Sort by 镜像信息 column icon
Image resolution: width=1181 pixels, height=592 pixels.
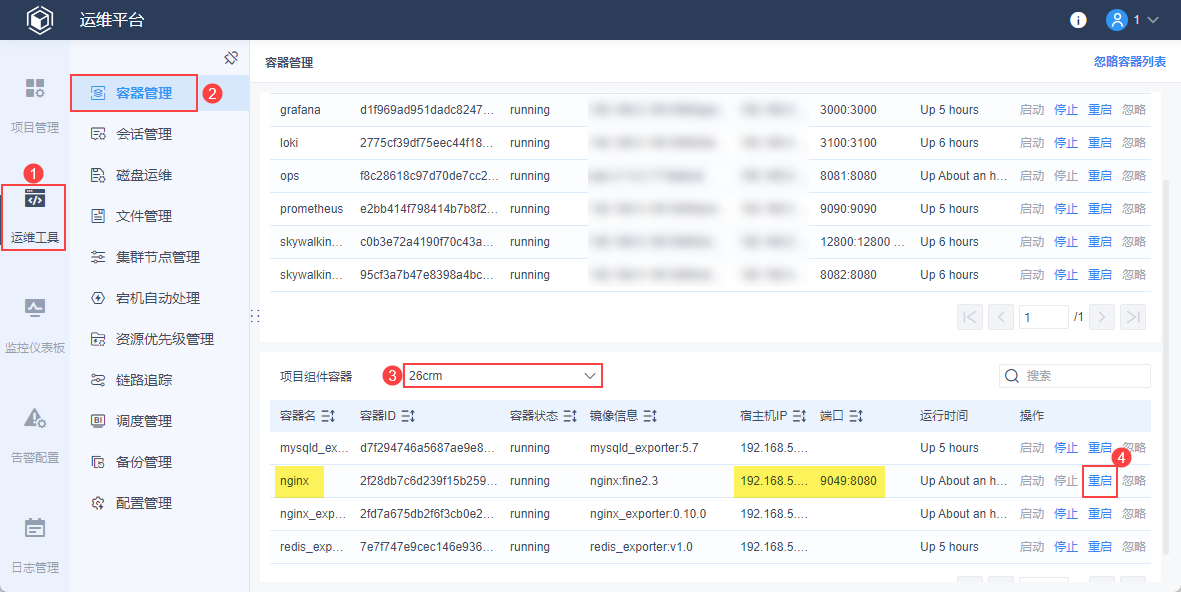pos(650,416)
